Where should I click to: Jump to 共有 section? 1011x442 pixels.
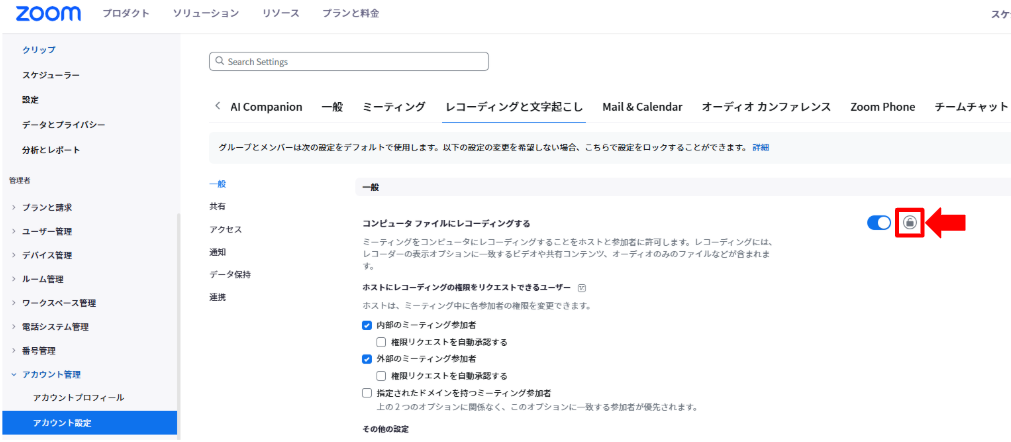point(217,207)
